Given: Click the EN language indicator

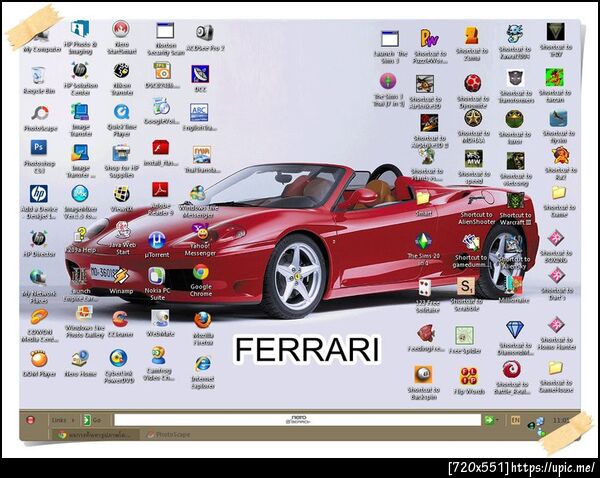Looking at the screenshot, I should [x=515, y=420].
